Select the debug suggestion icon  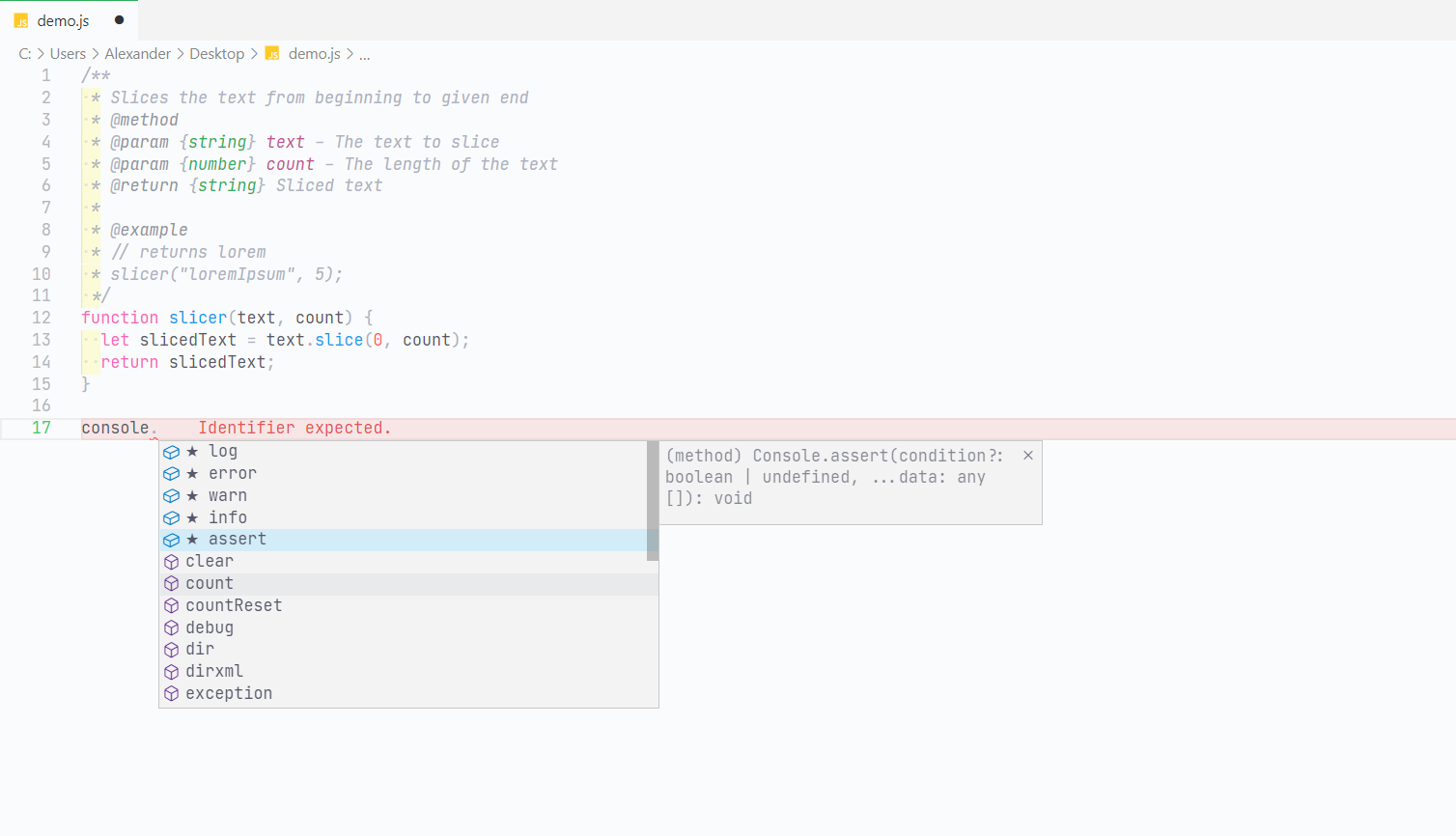click(172, 627)
